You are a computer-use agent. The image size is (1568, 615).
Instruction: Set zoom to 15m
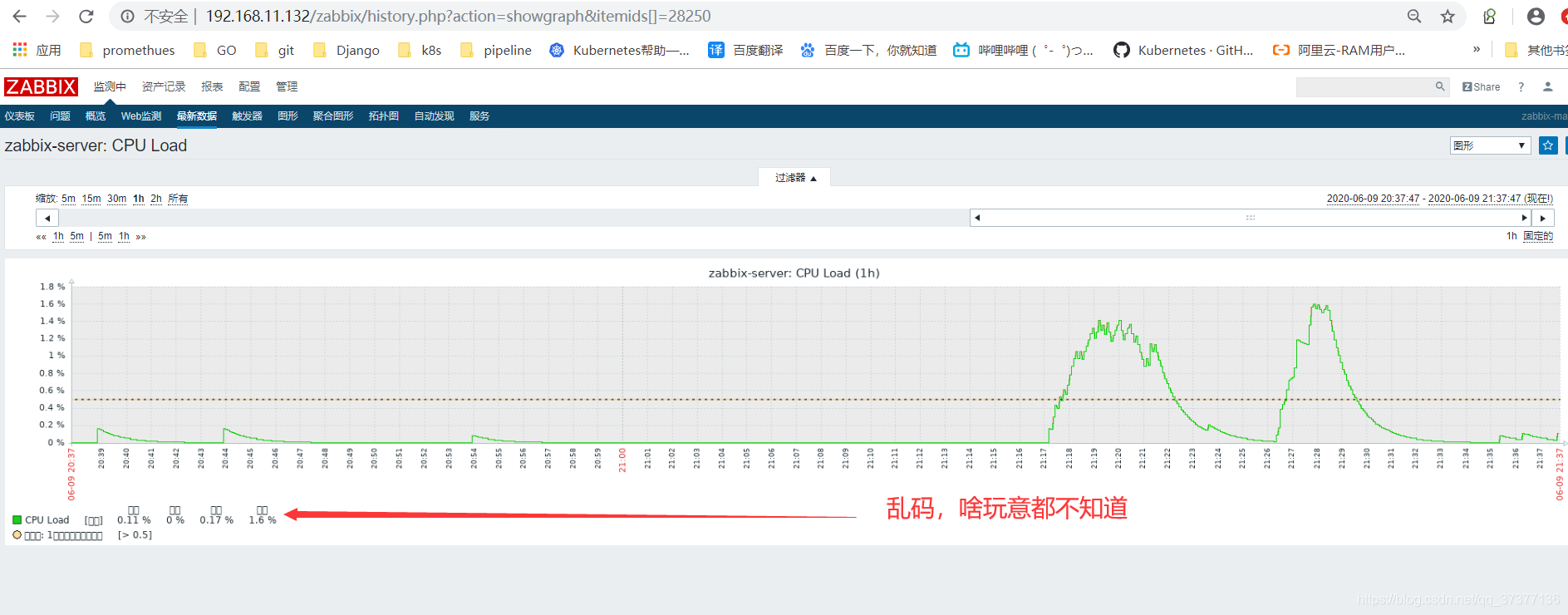[91, 199]
